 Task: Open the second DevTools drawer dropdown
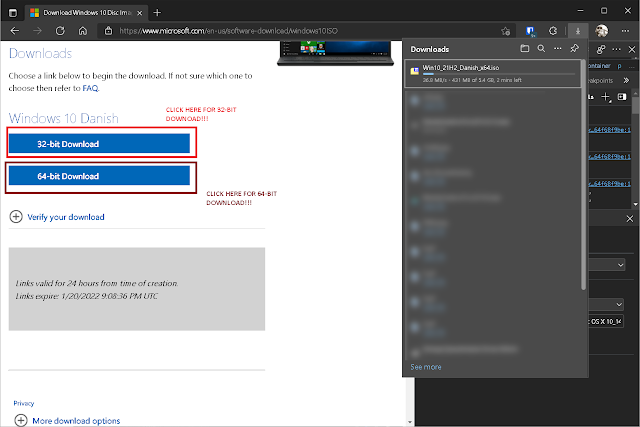(606, 305)
